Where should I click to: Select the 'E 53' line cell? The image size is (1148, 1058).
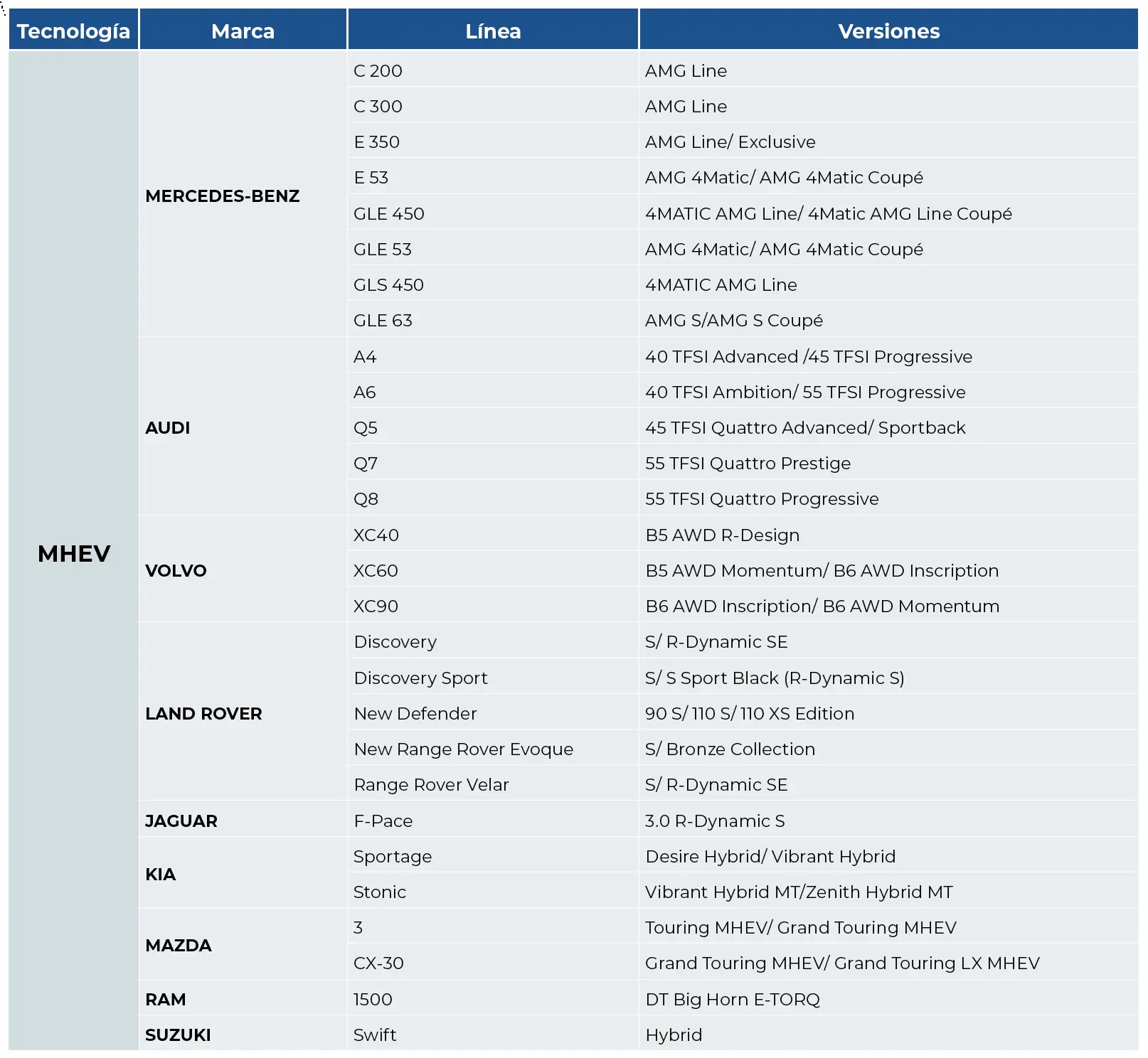click(493, 177)
